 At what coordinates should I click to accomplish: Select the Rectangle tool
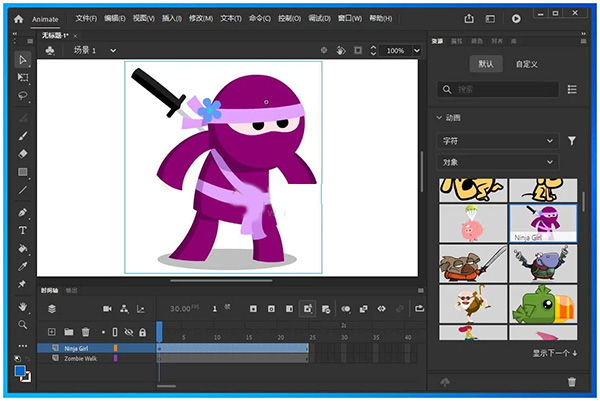tap(23, 172)
